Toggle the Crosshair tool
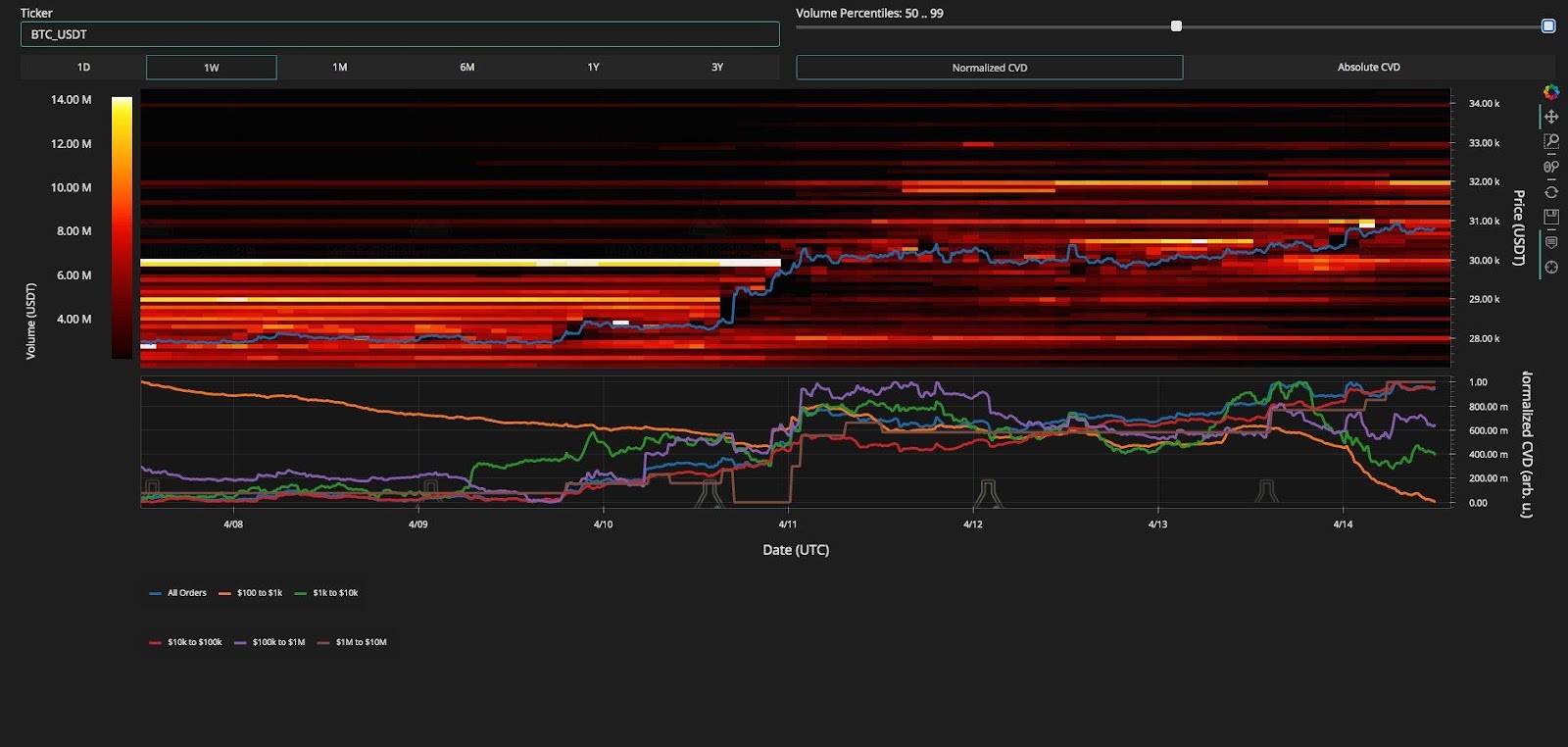 click(x=1551, y=267)
